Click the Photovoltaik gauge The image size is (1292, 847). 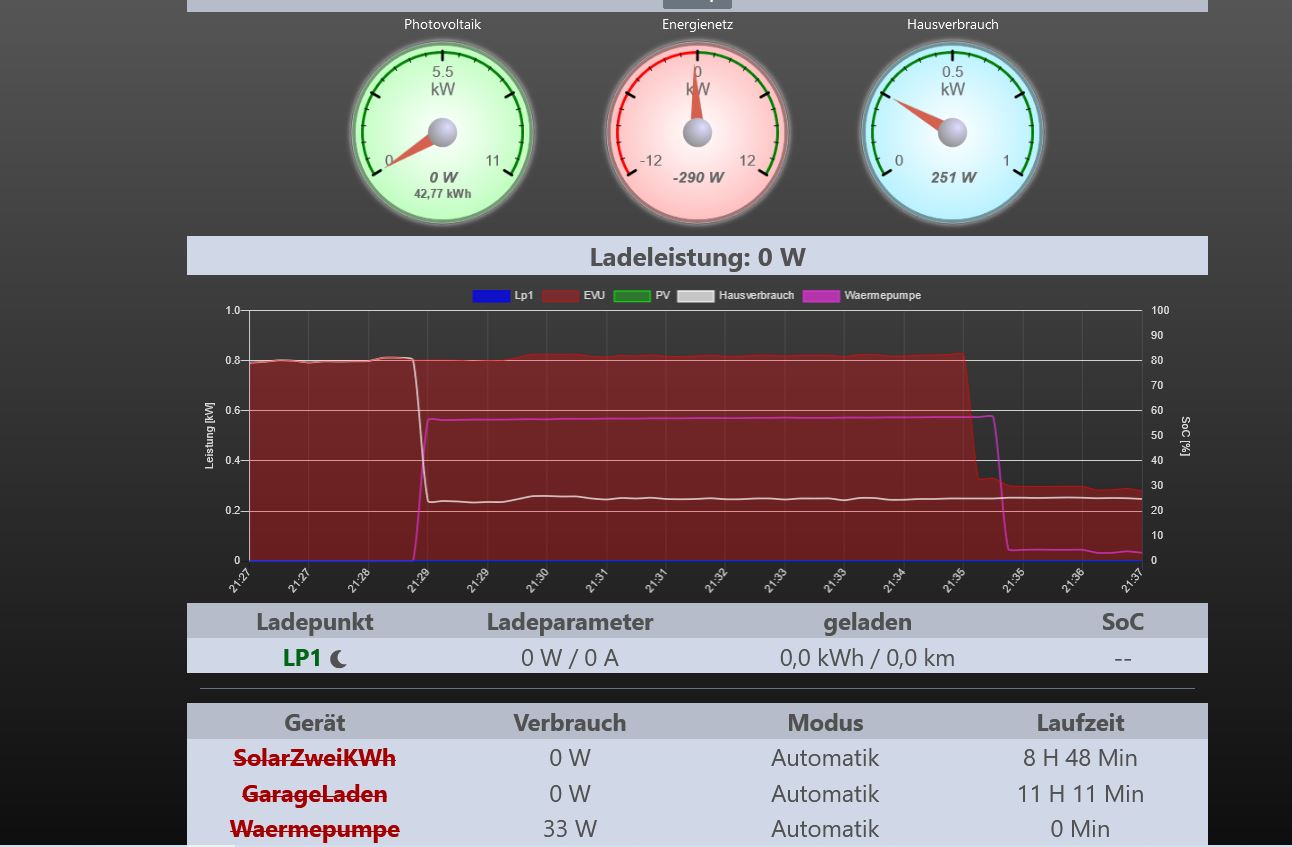pyautogui.click(x=442, y=132)
